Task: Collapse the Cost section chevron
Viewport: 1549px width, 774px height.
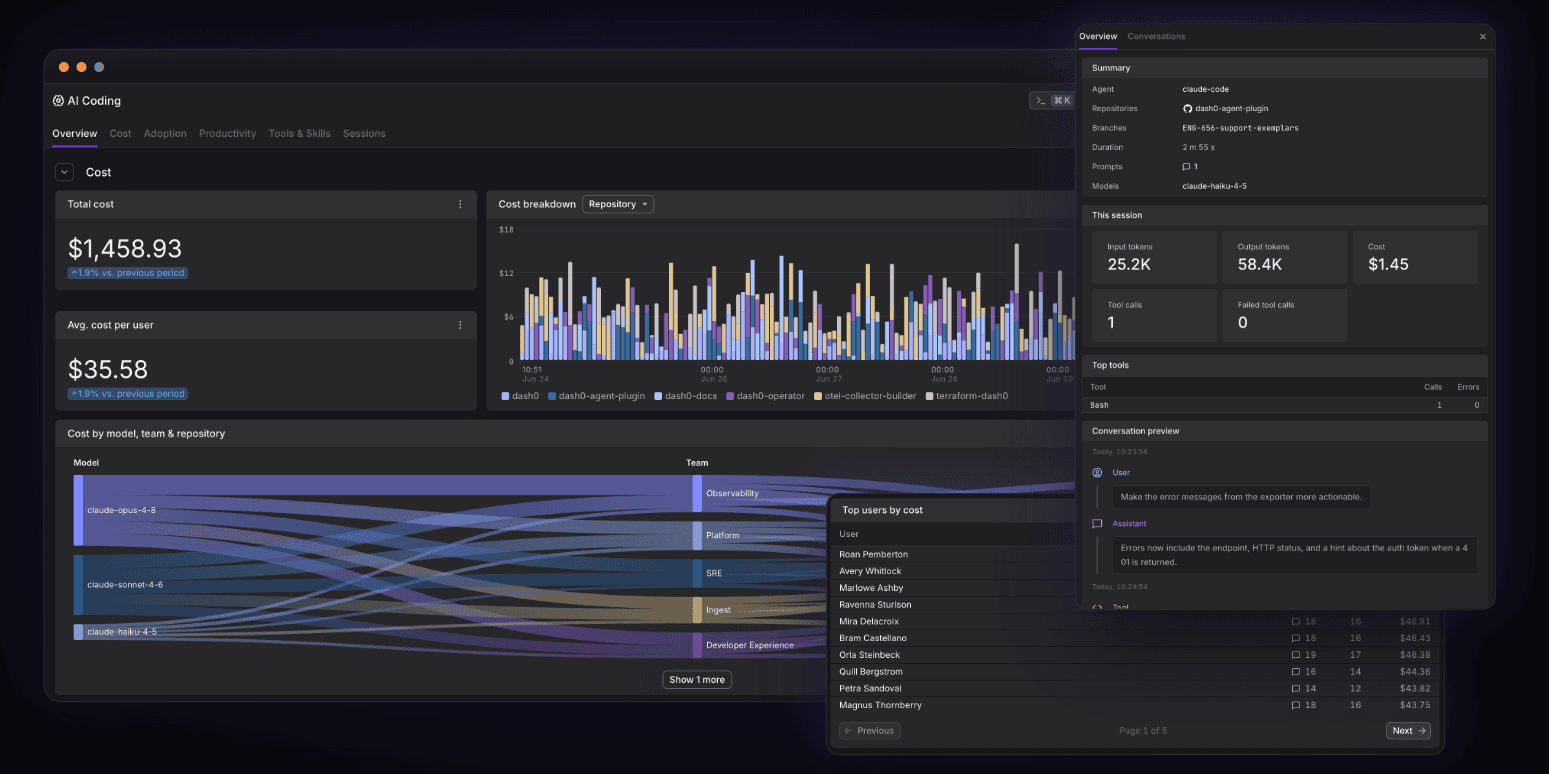Action: coord(64,172)
